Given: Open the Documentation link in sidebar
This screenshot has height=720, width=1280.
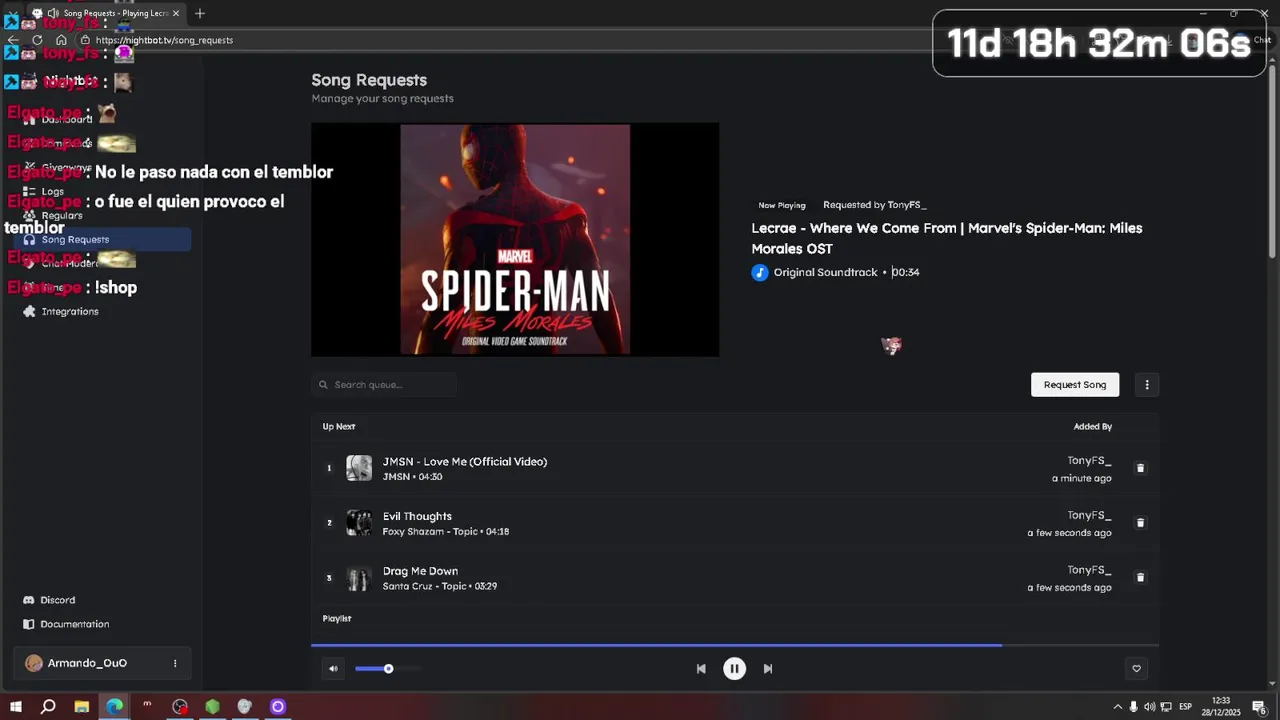Looking at the screenshot, I should (x=75, y=624).
